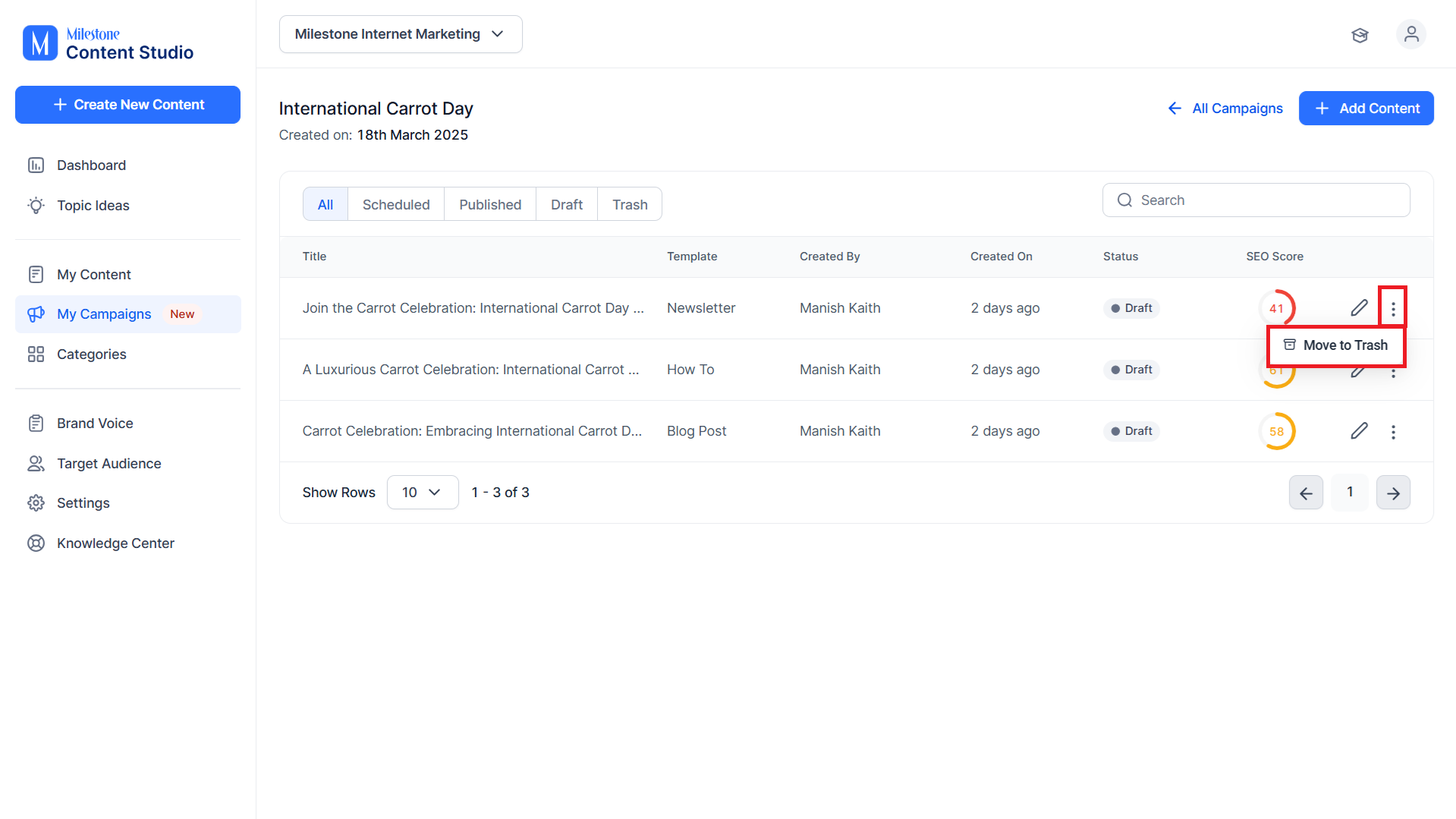Edit the Newsletter row with pencil icon
The image size is (1456, 819).
point(1359,308)
